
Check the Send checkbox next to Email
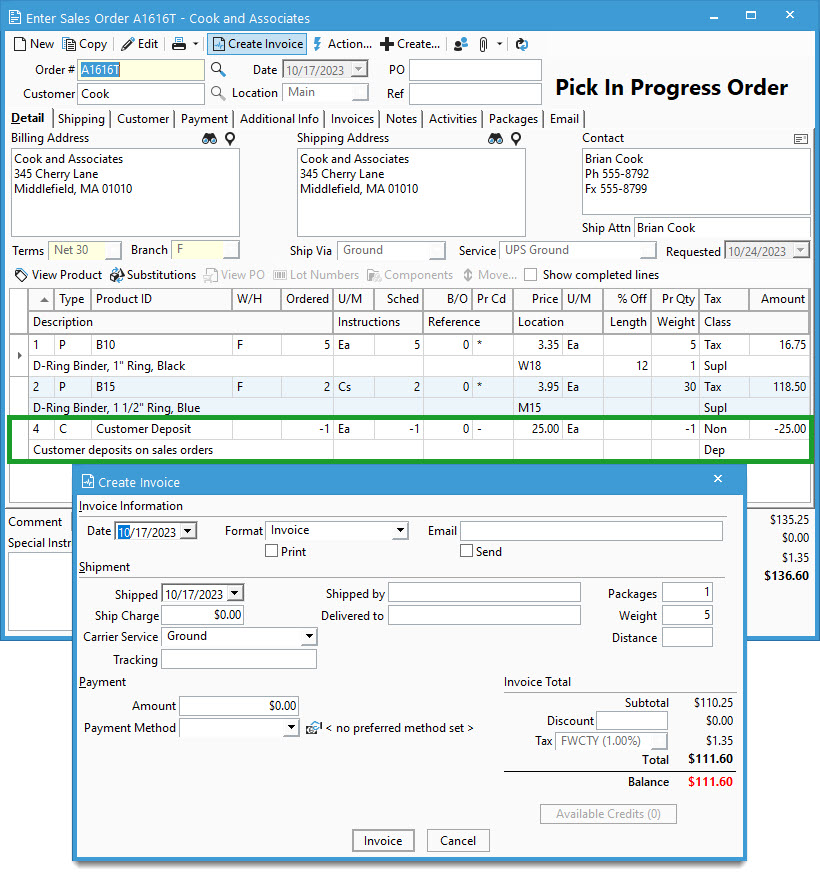(x=466, y=551)
